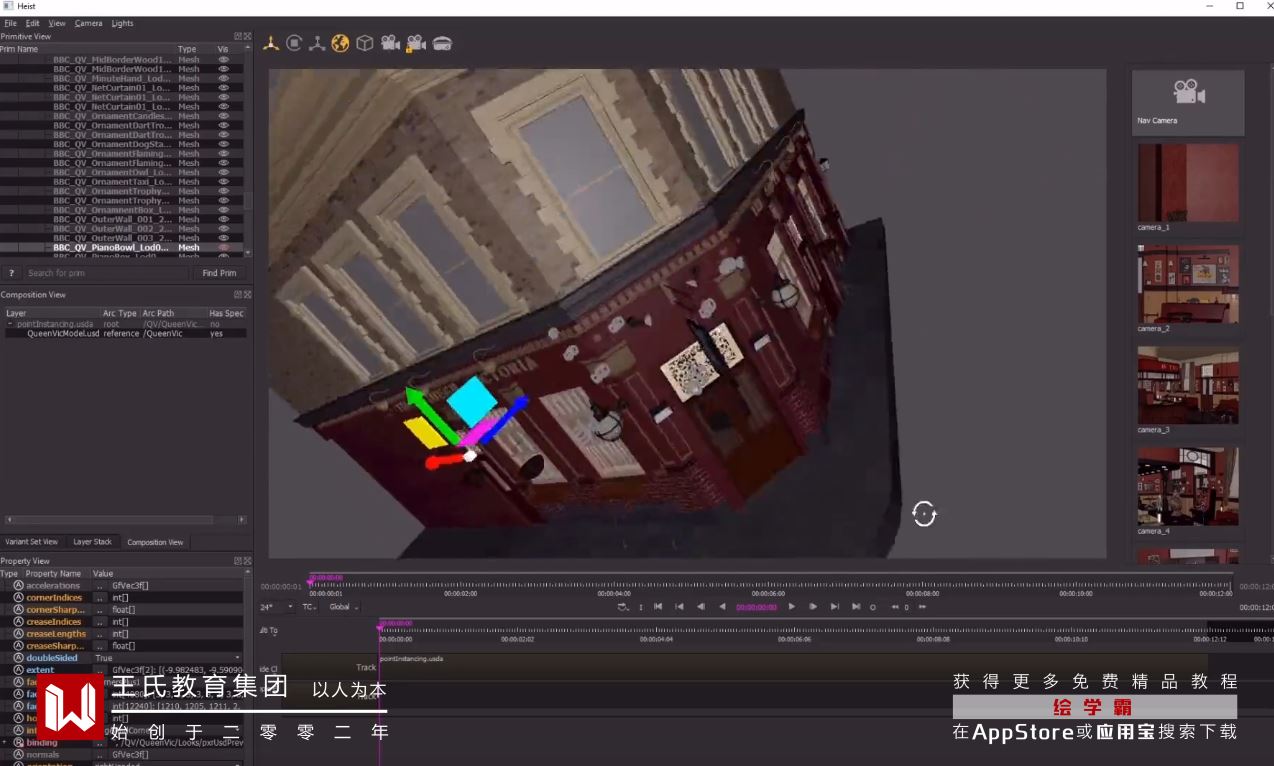The width and height of the screenshot is (1274, 766).
Task: Select the camera_4 thumbnail
Action: [x=1188, y=486]
